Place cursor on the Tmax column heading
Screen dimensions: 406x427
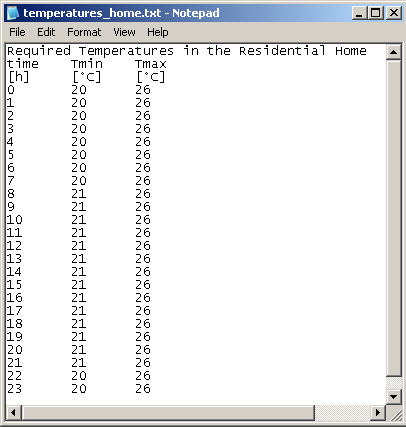tap(151, 64)
